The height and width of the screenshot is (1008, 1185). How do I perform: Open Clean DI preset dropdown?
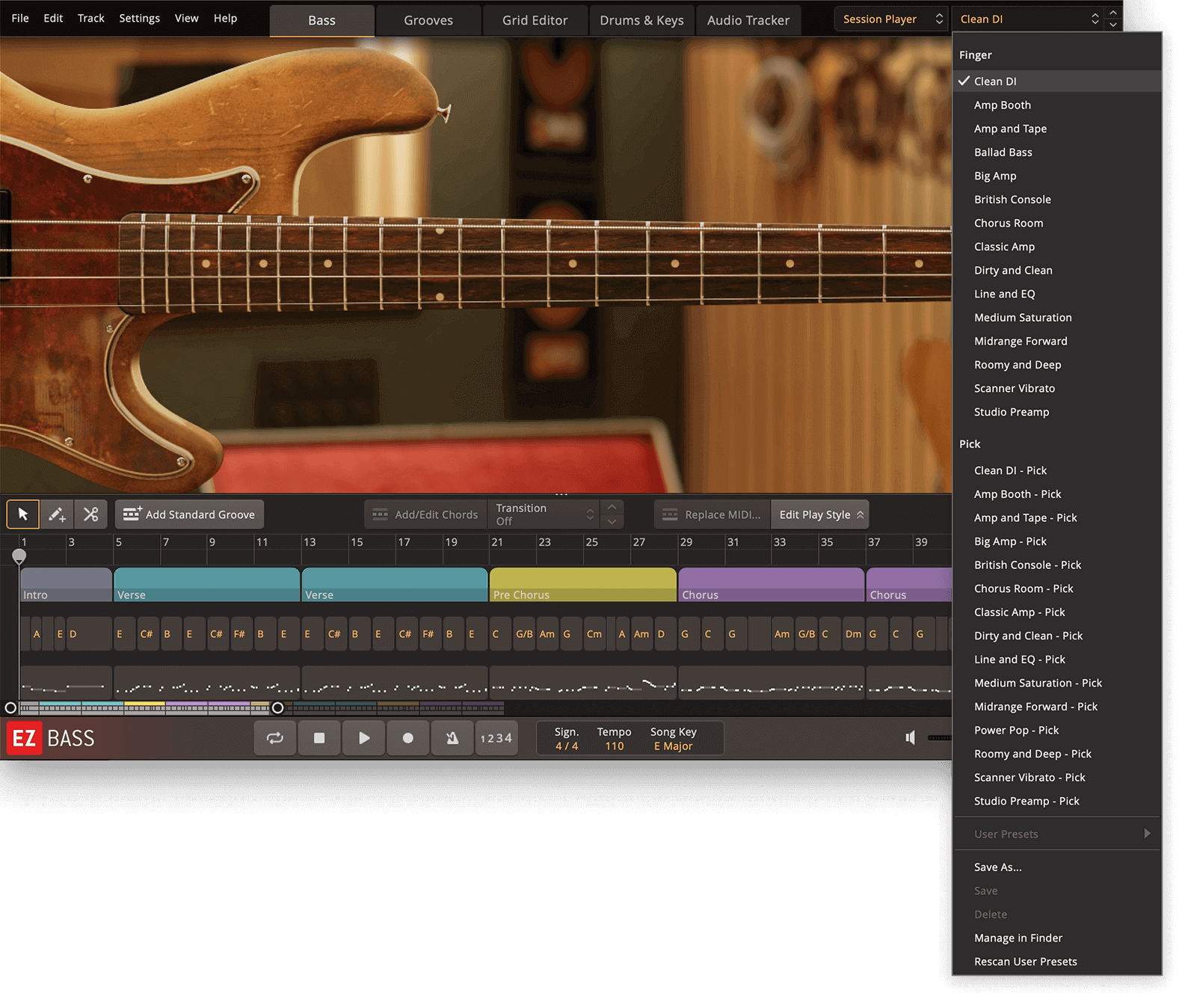[1029, 19]
